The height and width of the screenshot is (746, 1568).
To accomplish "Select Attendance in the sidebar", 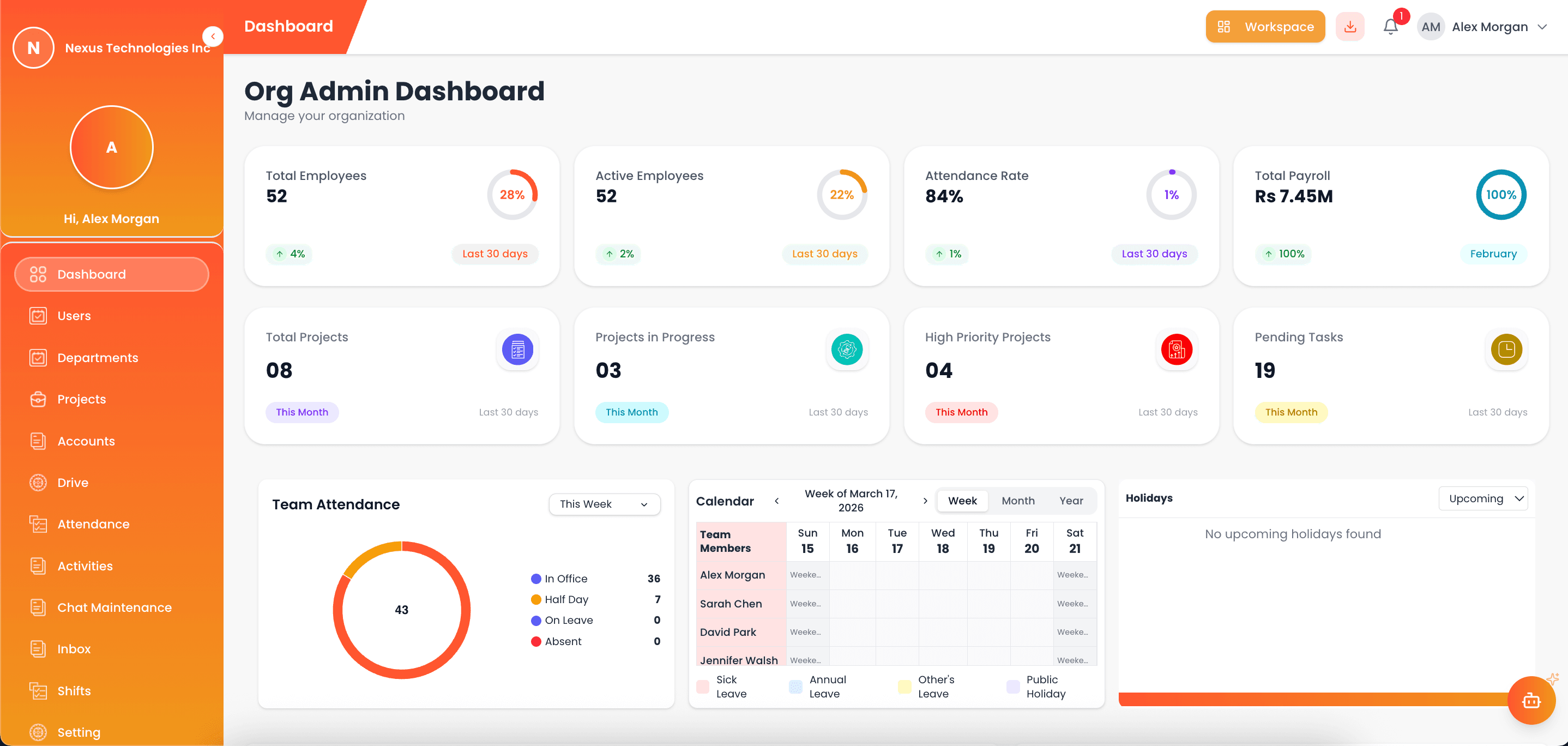I will [x=93, y=524].
